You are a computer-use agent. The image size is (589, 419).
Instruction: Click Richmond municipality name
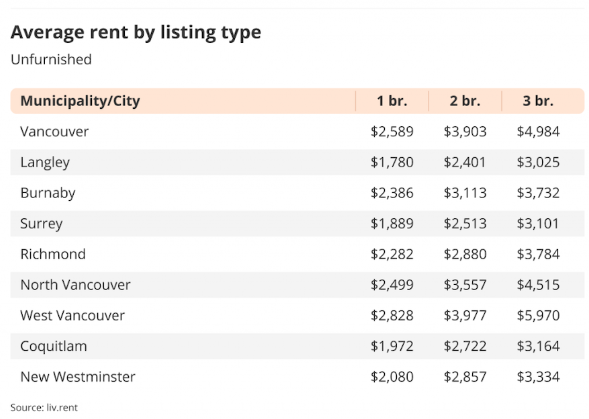tap(53, 254)
